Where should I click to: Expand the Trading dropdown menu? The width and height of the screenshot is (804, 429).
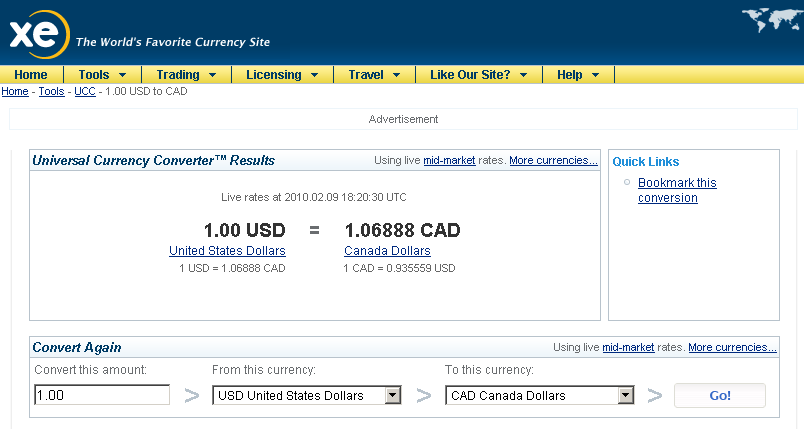[x=186, y=75]
